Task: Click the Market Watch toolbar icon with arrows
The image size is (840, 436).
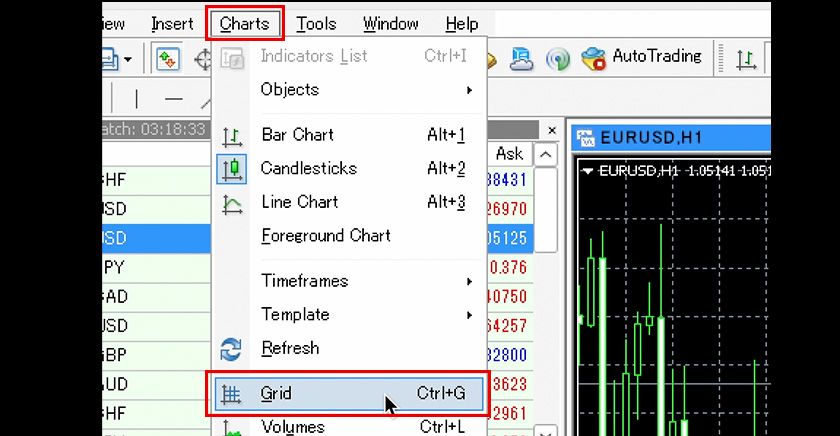Action: point(168,58)
